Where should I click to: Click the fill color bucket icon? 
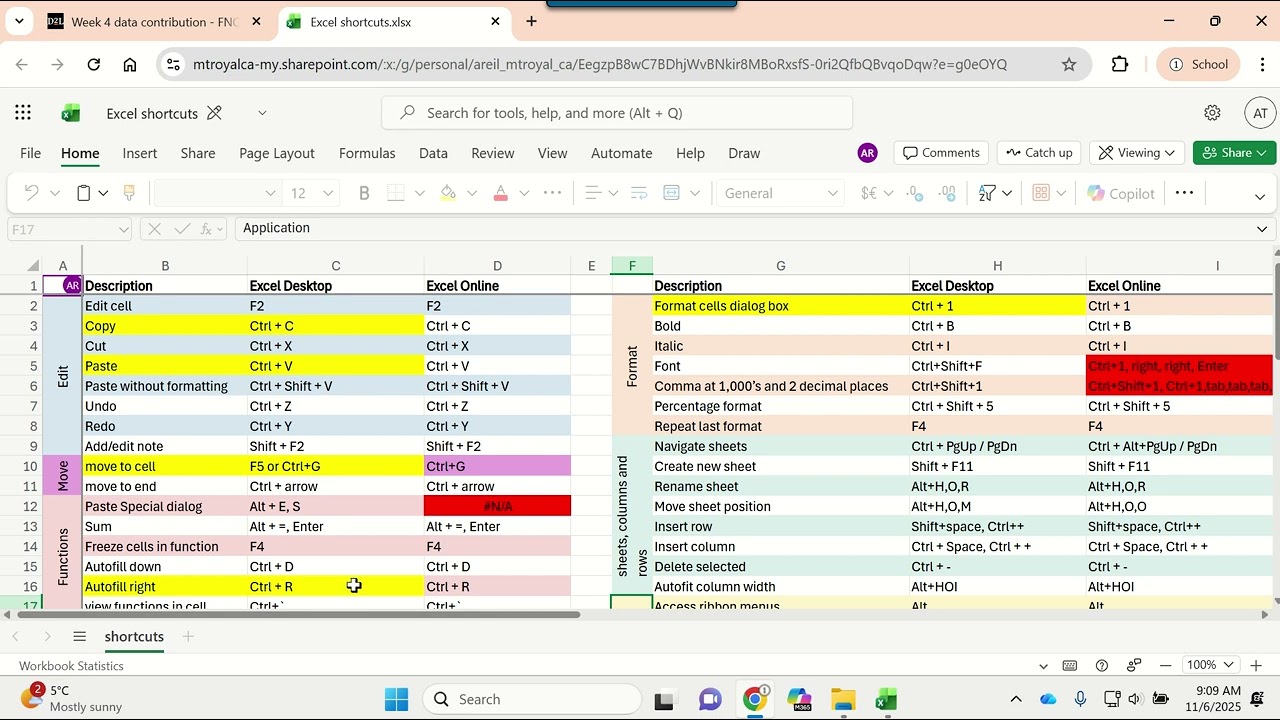pos(448,193)
